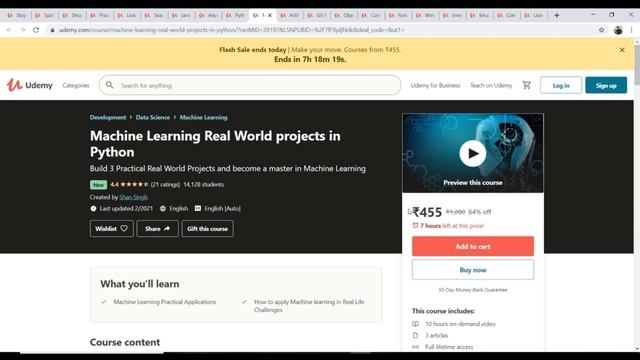Click the browser forward arrow
The image size is (640, 360).
(22, 30)
